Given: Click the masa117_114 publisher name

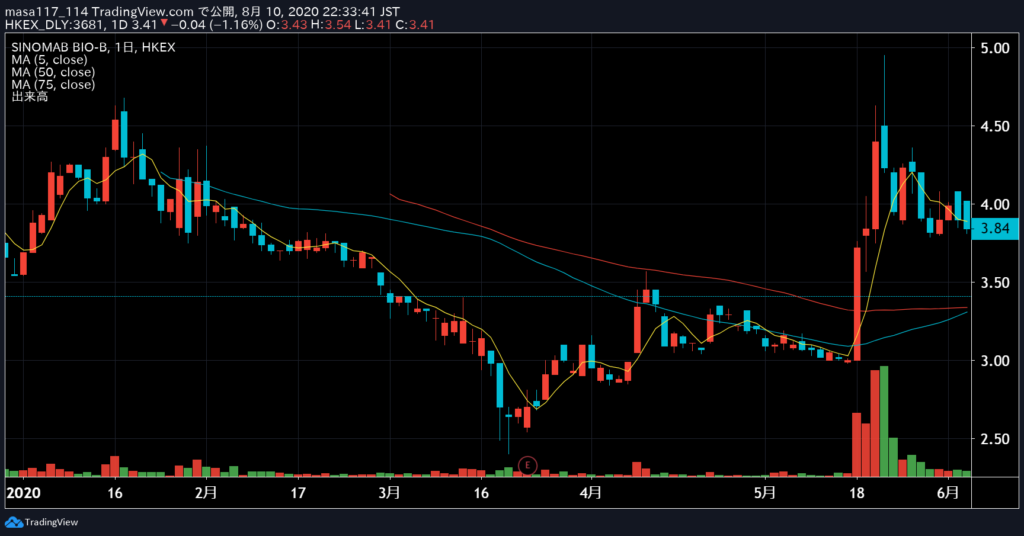Looking at the screenshot, I should point(46,12).
